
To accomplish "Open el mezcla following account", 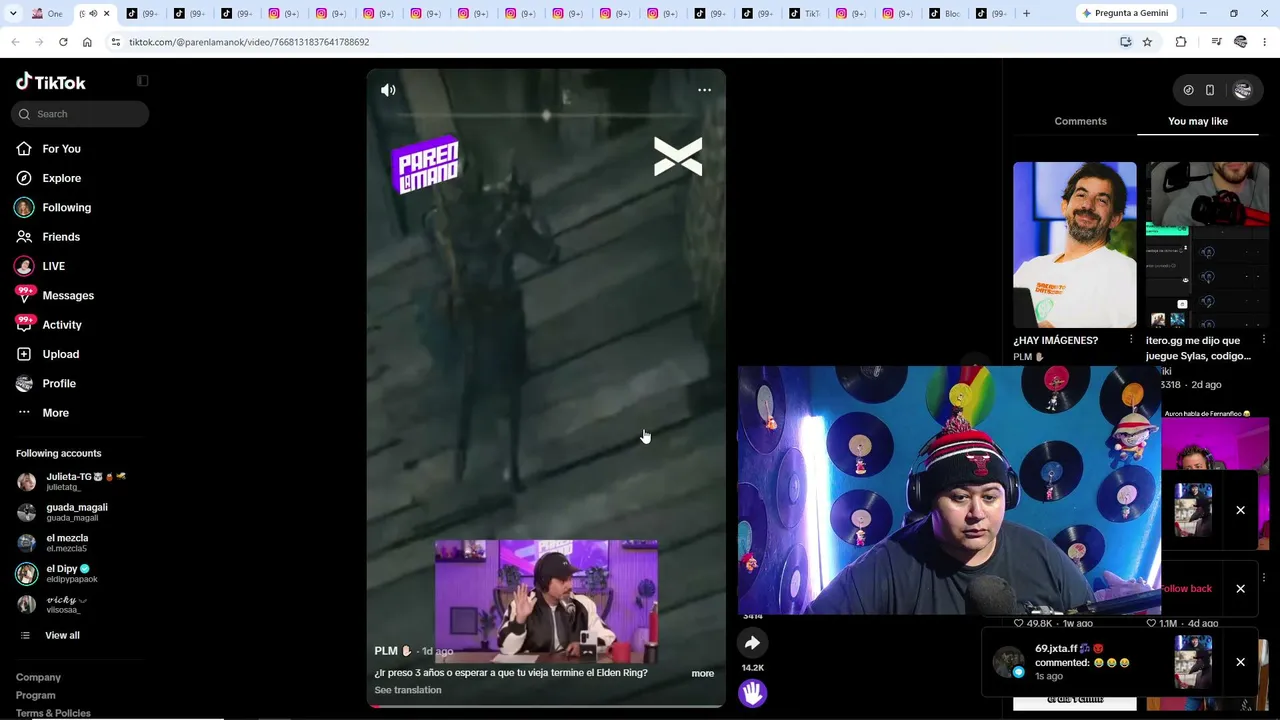I will (x=67, y=543).
